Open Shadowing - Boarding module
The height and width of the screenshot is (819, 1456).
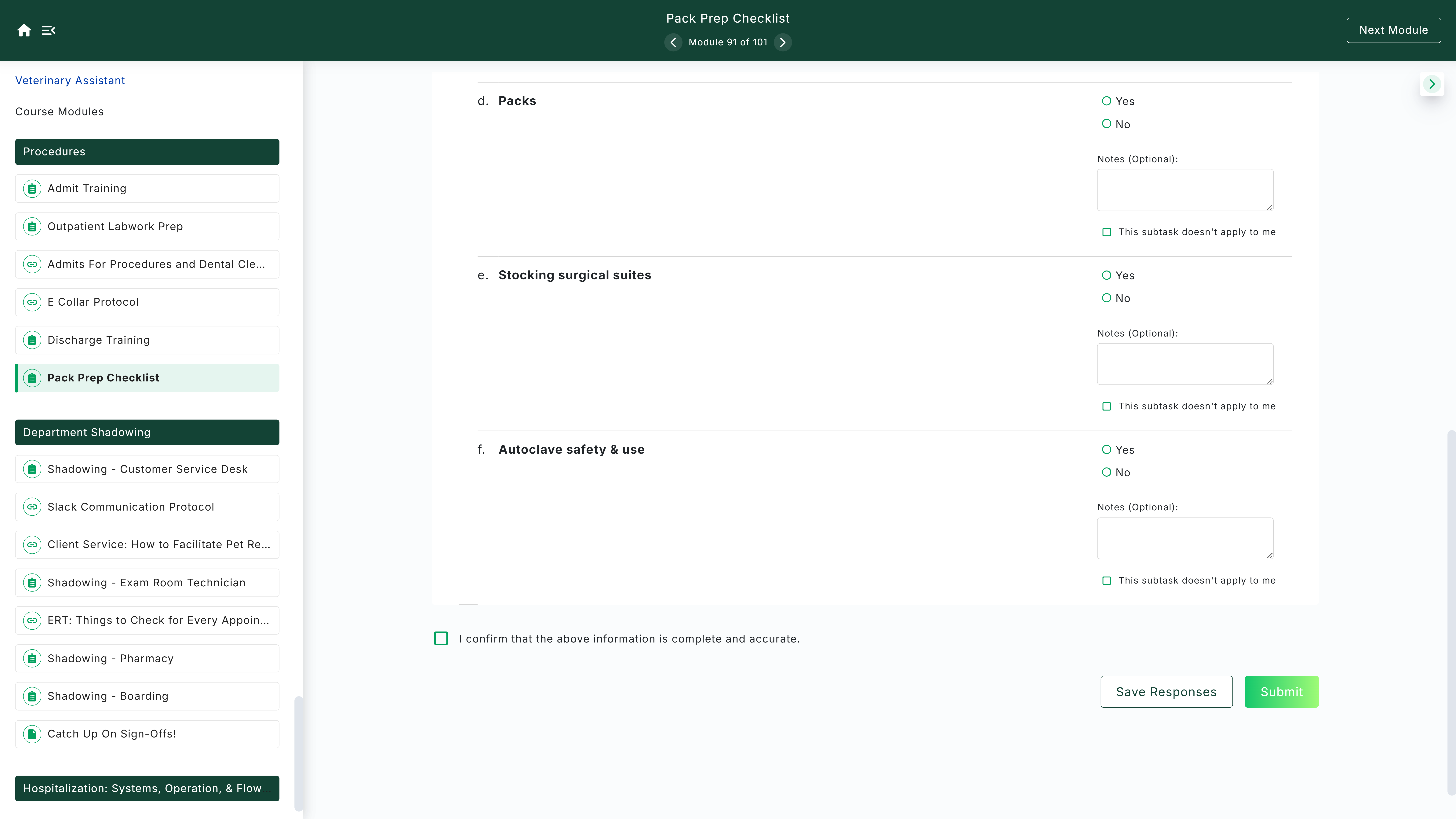(x=147, y=696)
